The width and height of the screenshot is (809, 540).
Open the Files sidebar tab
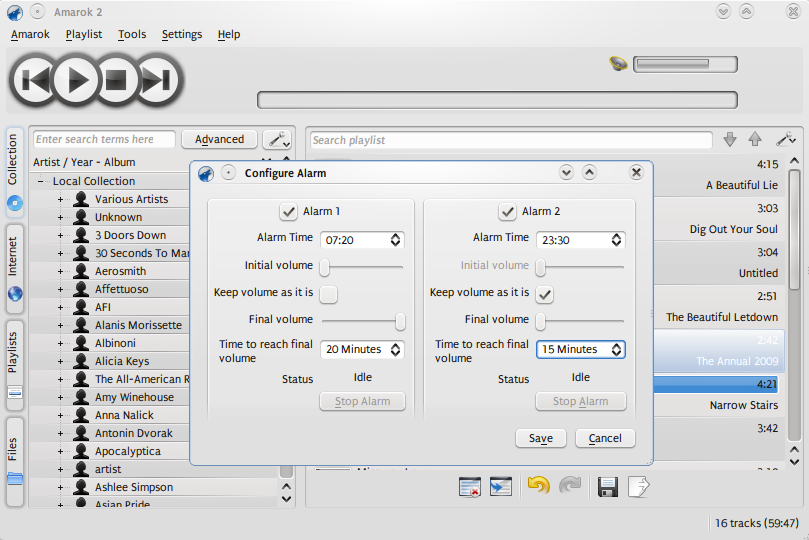click(14, 462)
